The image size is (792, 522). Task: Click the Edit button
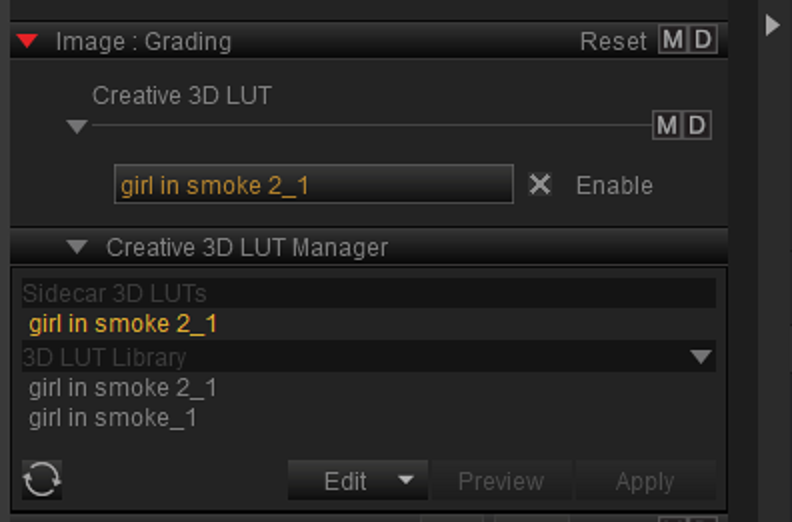[x=345, y=481]
